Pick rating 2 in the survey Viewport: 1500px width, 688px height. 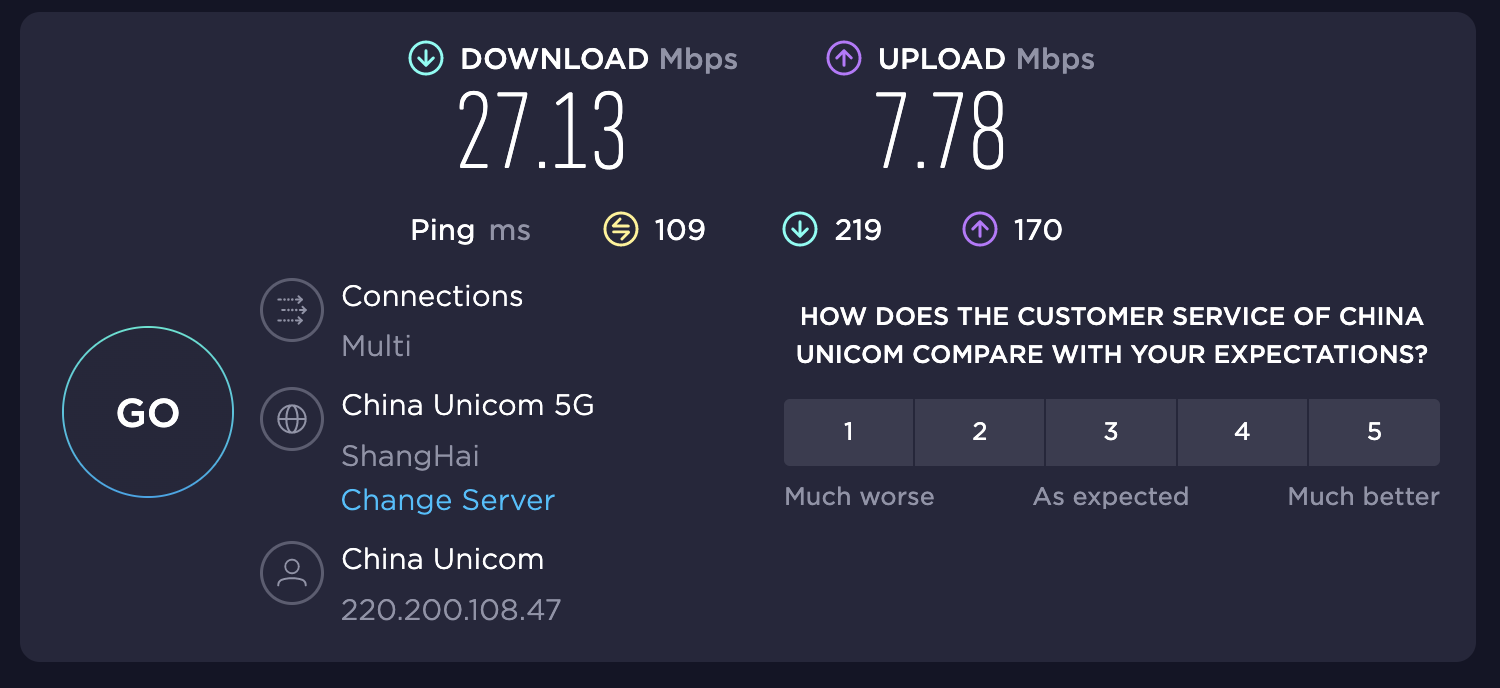coord(980,432)
